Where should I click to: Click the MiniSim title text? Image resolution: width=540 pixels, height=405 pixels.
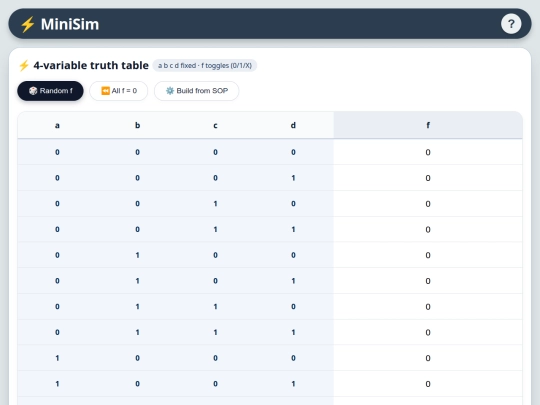70,24
